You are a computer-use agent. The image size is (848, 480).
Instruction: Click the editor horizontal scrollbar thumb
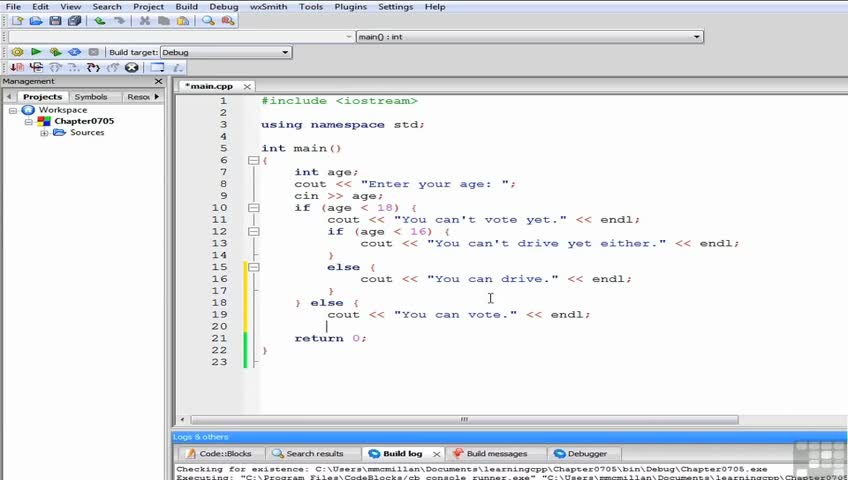(x=465, y=419)
